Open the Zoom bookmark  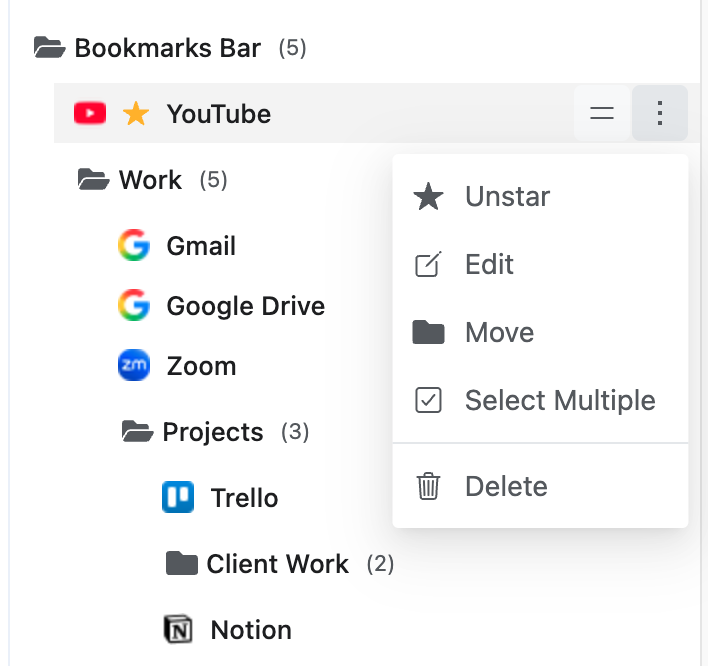coord(201,366)
